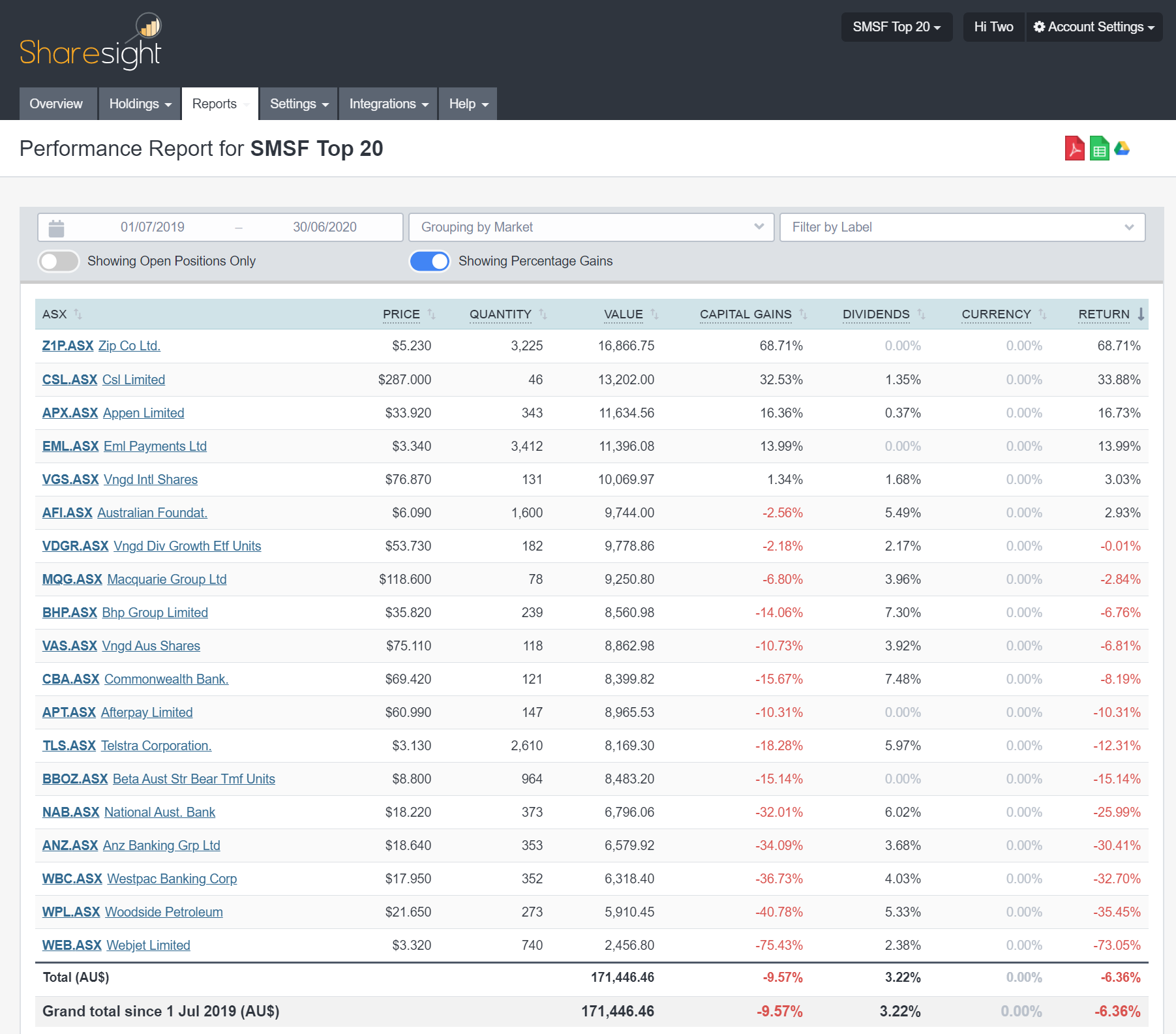Screen dimensions: 1176x1034
Task: Open the EML.ASX Eml Payments holding
Action: tap(125, 447)
